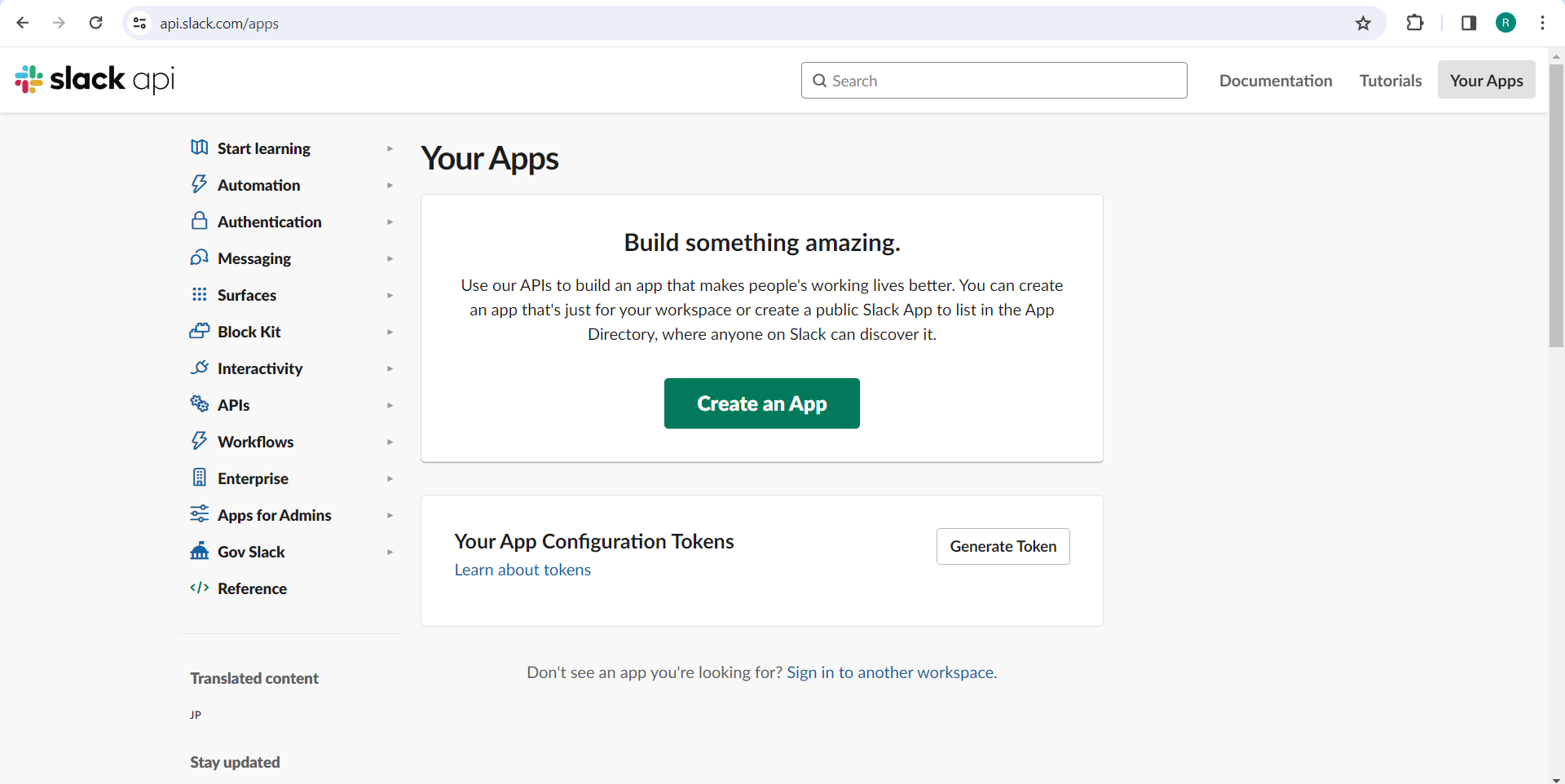The width and height of the screenshot is (1565, 784).
Task: Open the browser extensions icon
Action: (1416, 23)
